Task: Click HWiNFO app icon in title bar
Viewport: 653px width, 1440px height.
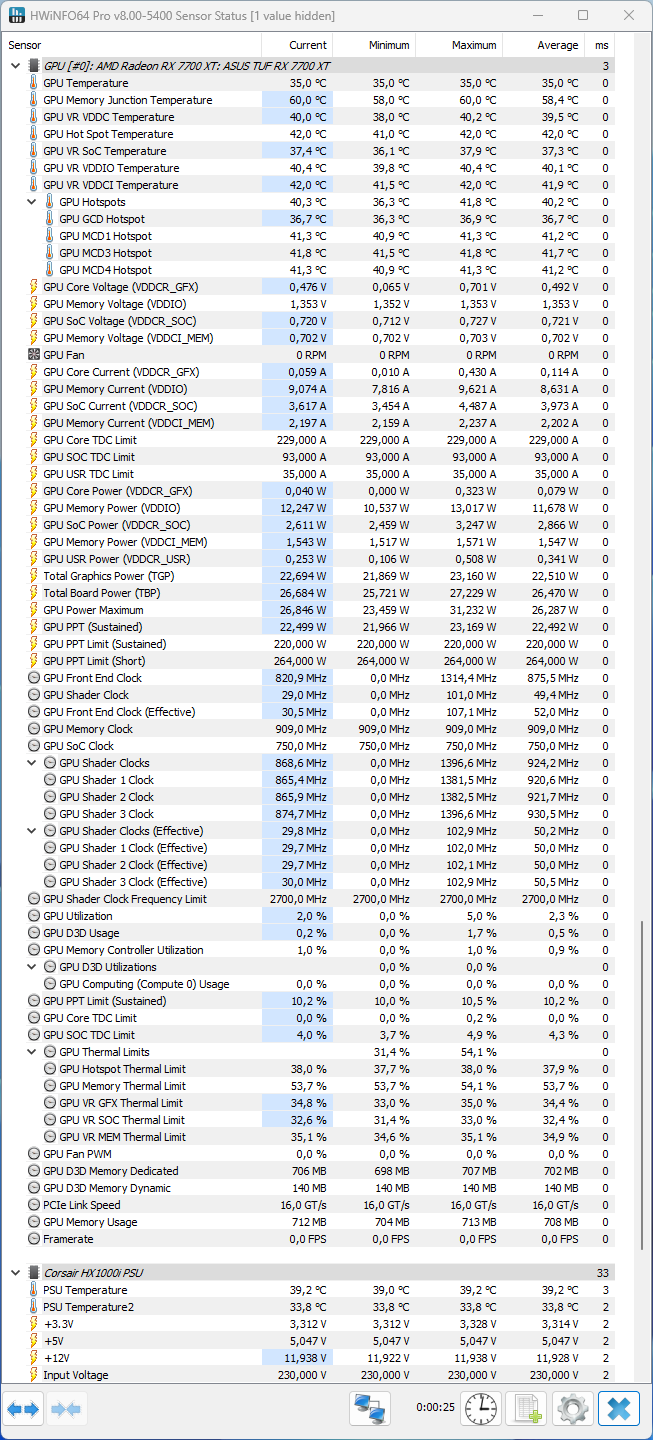Action: (17, 16)
